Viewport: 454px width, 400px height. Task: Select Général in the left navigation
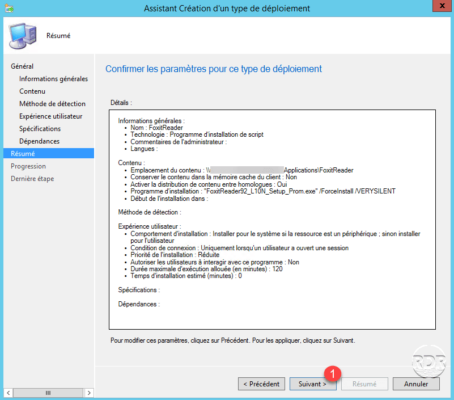pos(22,66)
